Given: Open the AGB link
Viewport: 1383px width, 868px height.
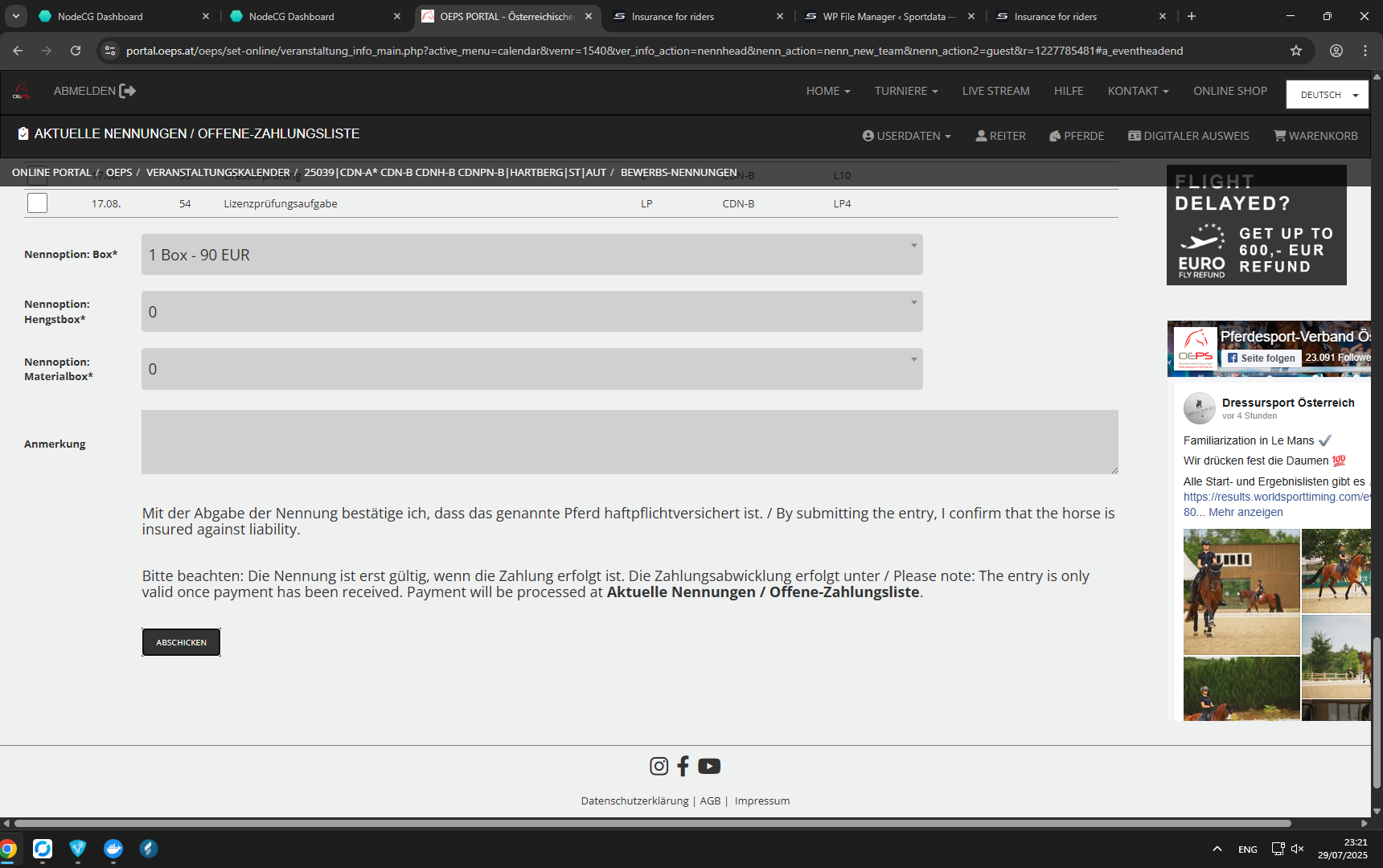Looking at the screenshot, I should point(710,800).
